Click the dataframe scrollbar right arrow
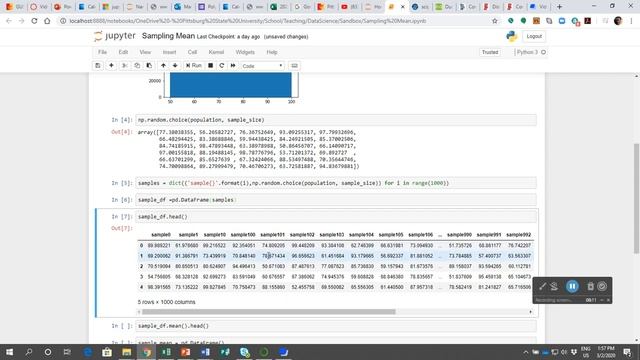Image resolution: width=640 pixels, height=360 pixels. (530, 312)
